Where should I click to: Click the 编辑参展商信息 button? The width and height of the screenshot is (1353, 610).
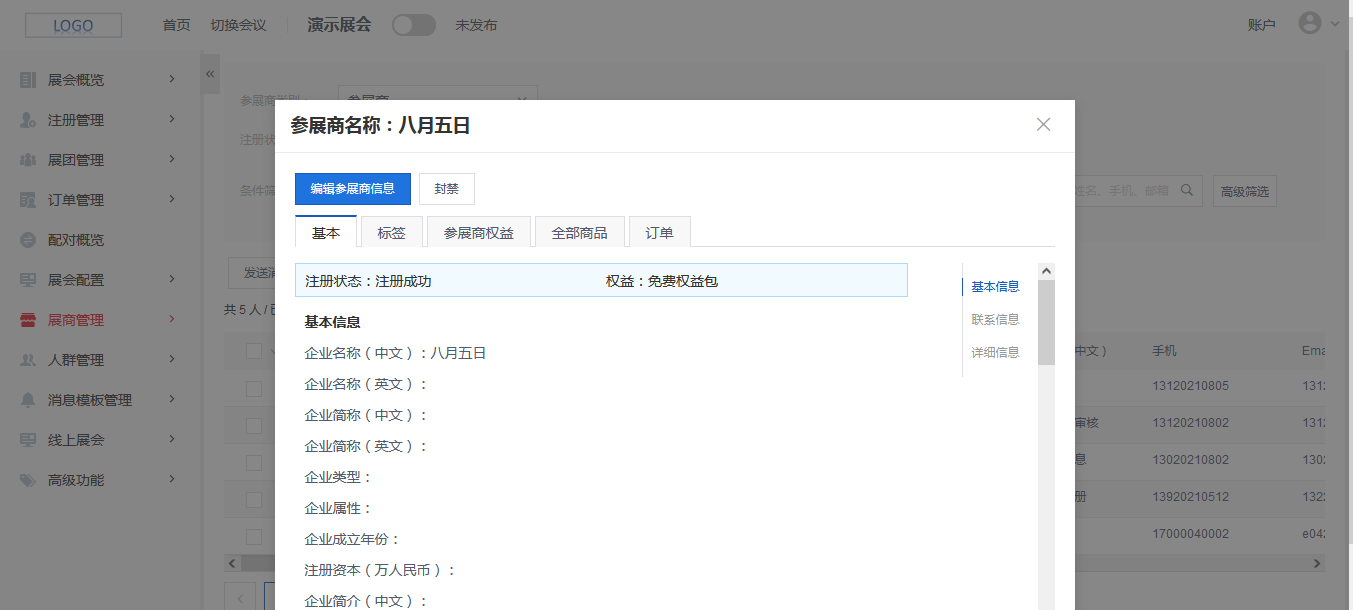click(353, 188)
